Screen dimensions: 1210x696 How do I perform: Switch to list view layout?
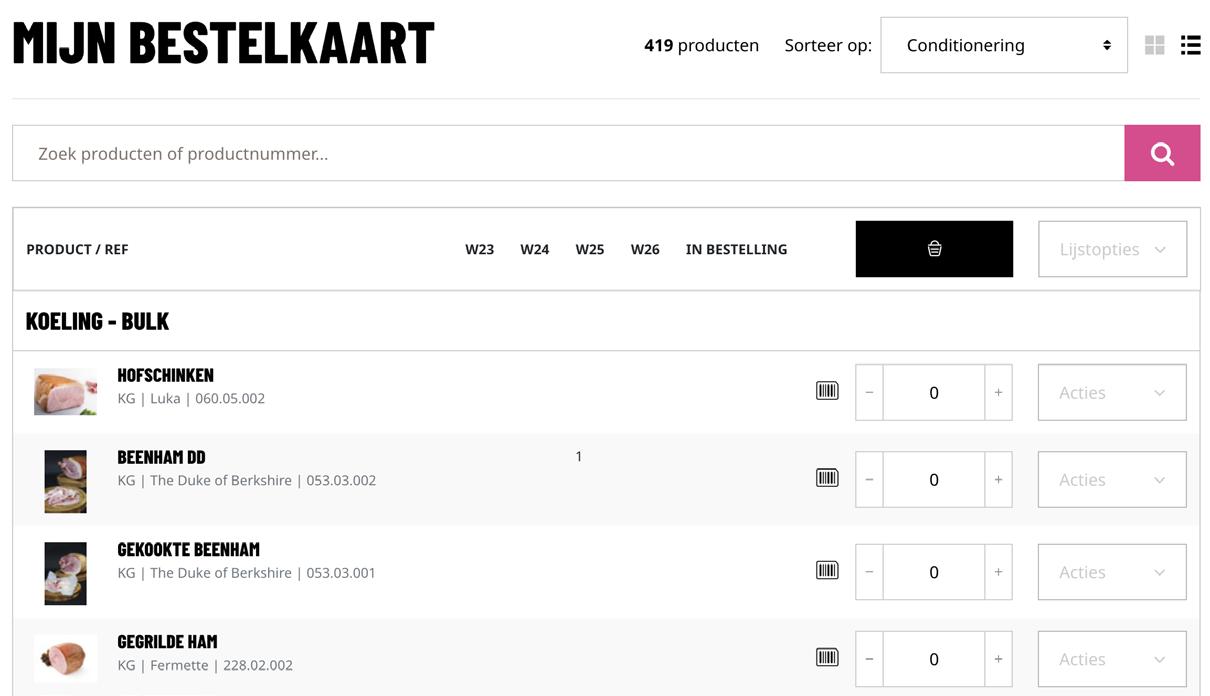coord(1190,45)
